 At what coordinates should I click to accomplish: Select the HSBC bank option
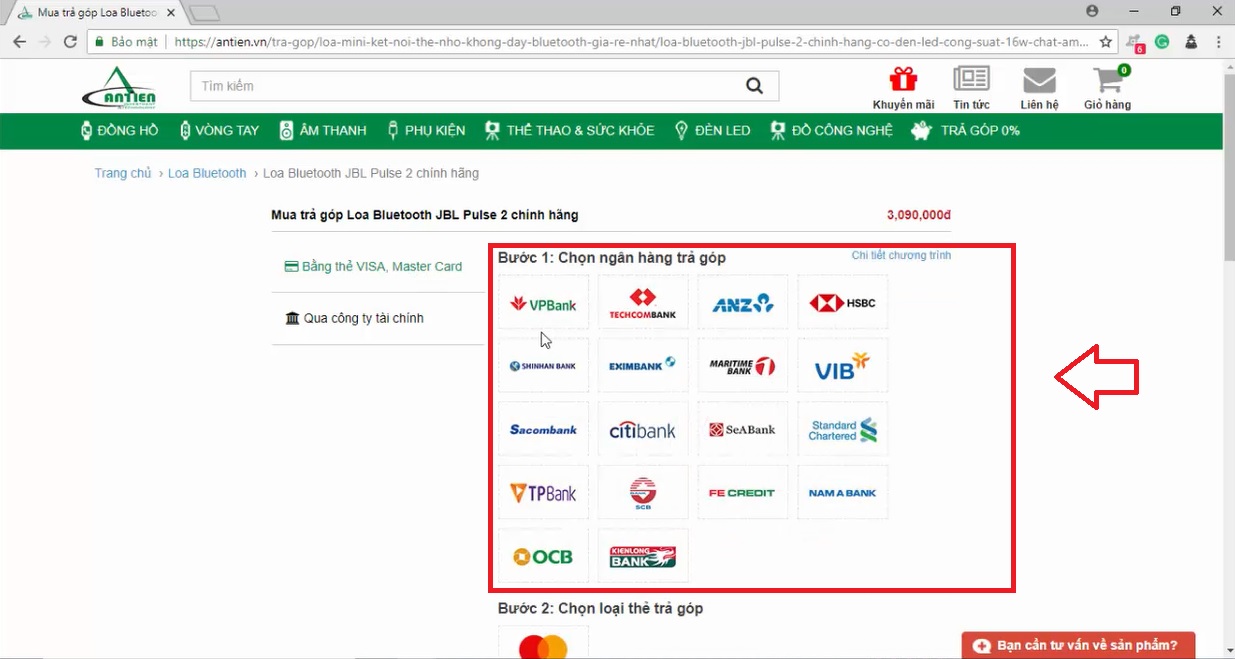(842, 303)
